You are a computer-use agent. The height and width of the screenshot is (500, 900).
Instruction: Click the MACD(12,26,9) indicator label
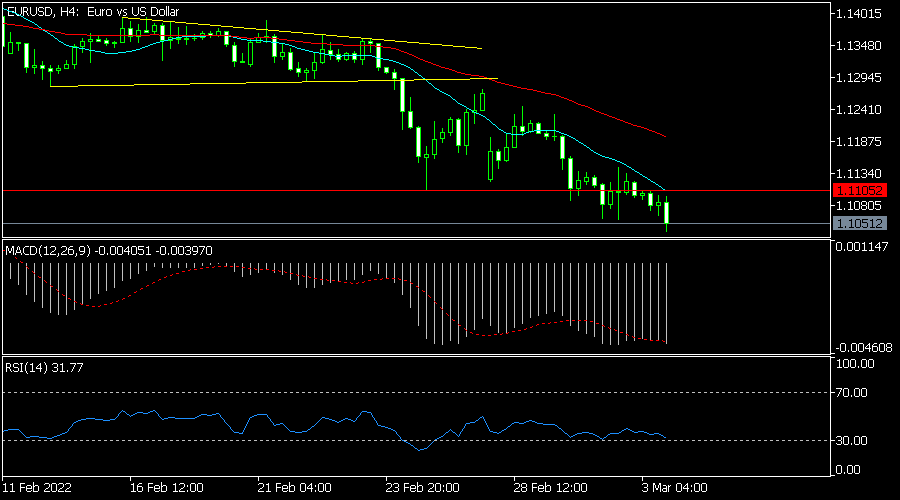pos(108,251)
